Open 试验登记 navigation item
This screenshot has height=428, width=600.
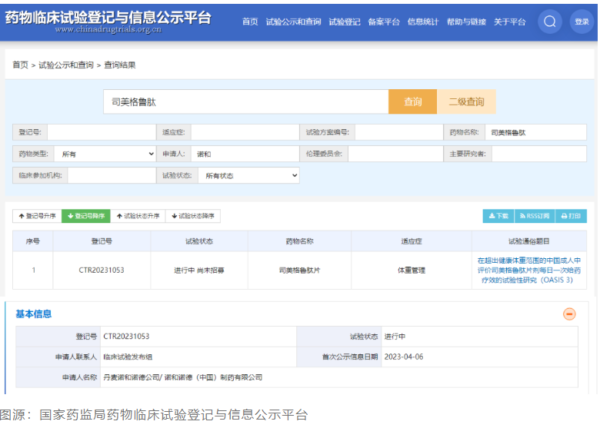coord(344,22)
